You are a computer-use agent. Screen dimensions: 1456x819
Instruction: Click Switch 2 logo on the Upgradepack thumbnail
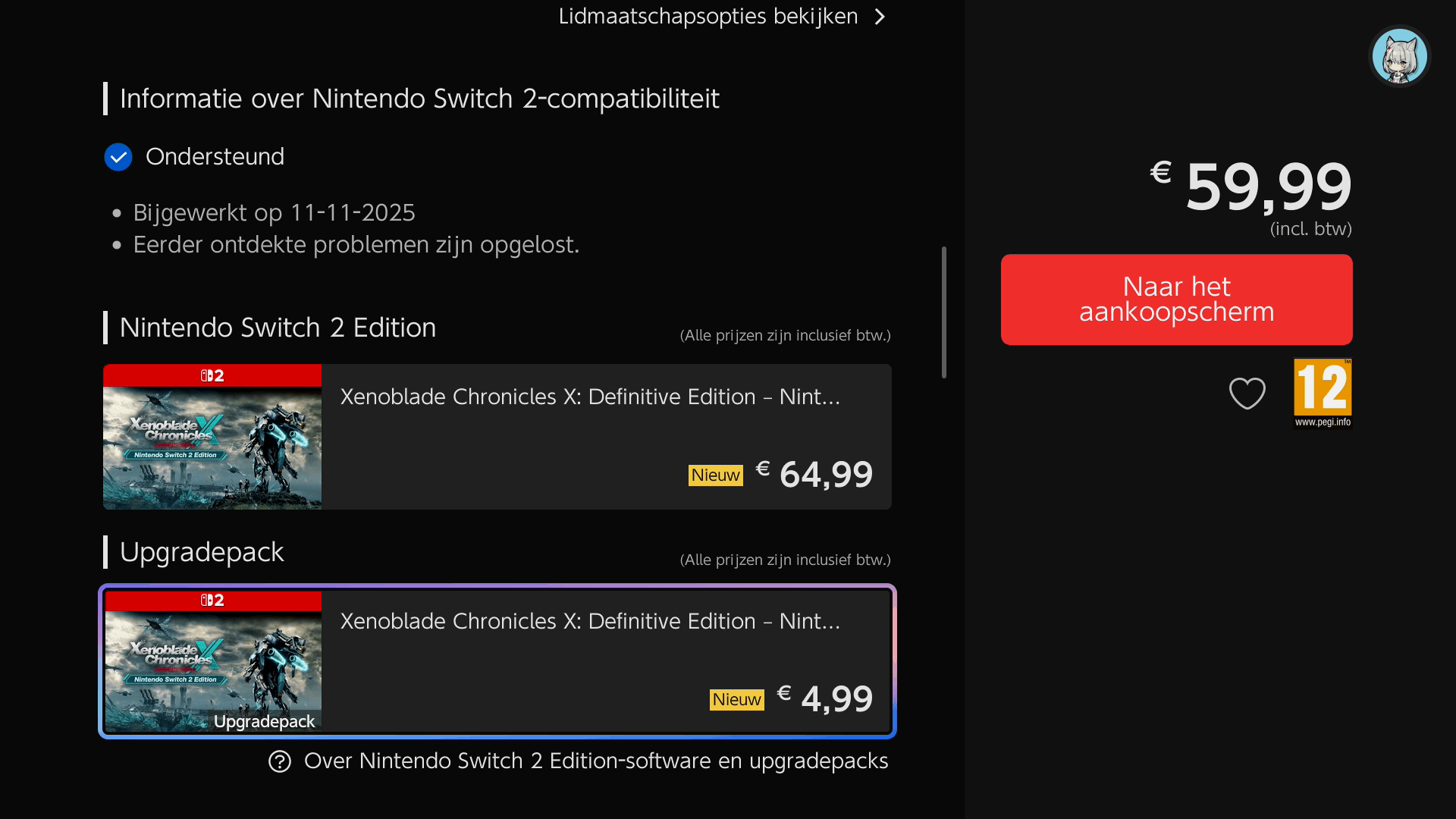tap(212, 600)
